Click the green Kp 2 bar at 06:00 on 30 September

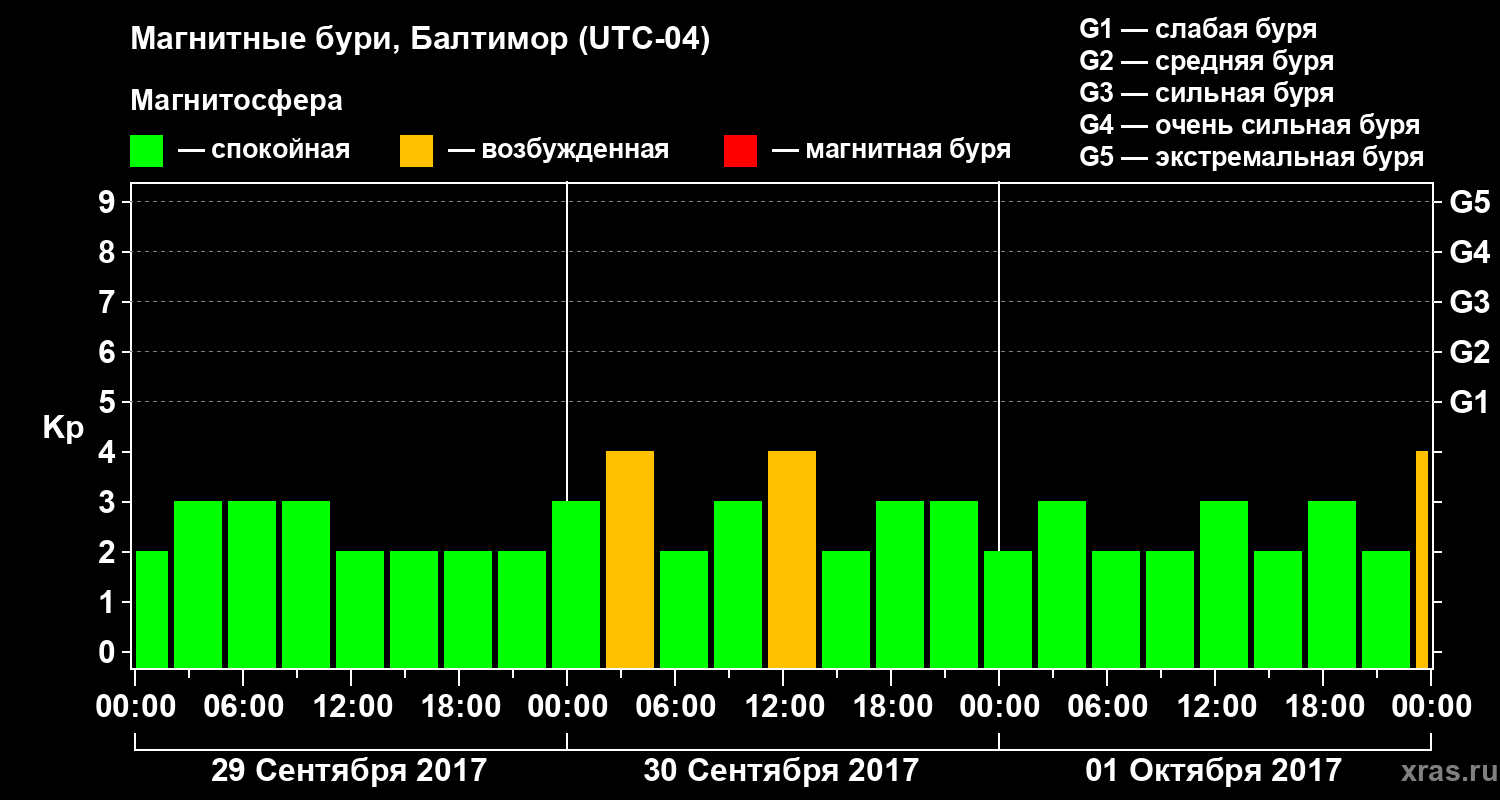click(x=684, y=610)
